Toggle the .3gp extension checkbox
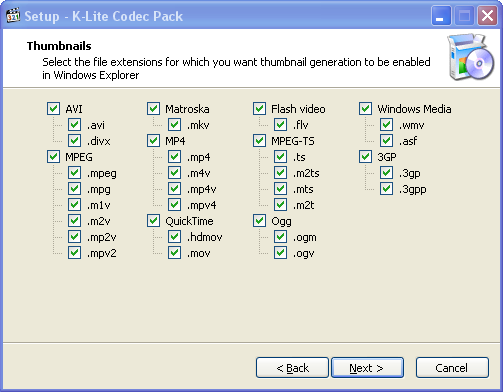Viewport: 503px width, 392px height. (386, 173)
